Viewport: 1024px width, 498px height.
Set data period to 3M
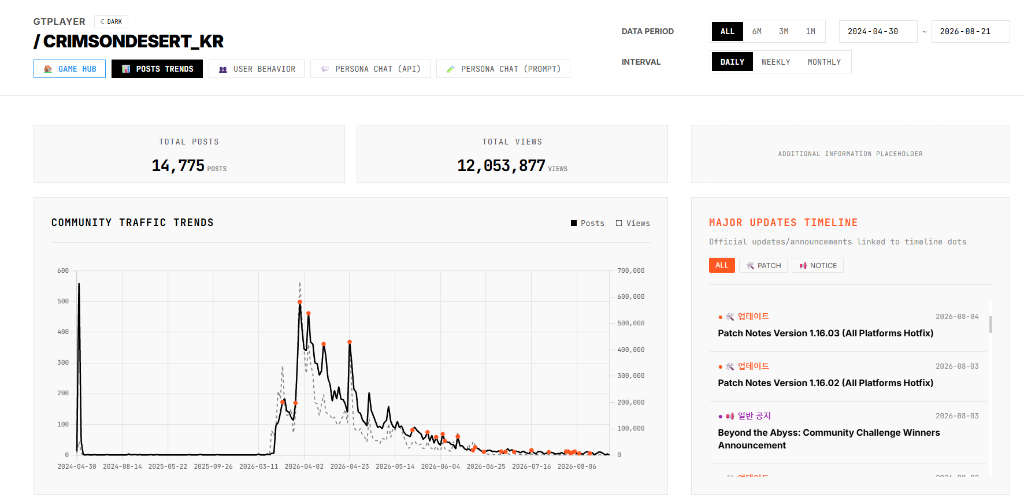[784, 31]
